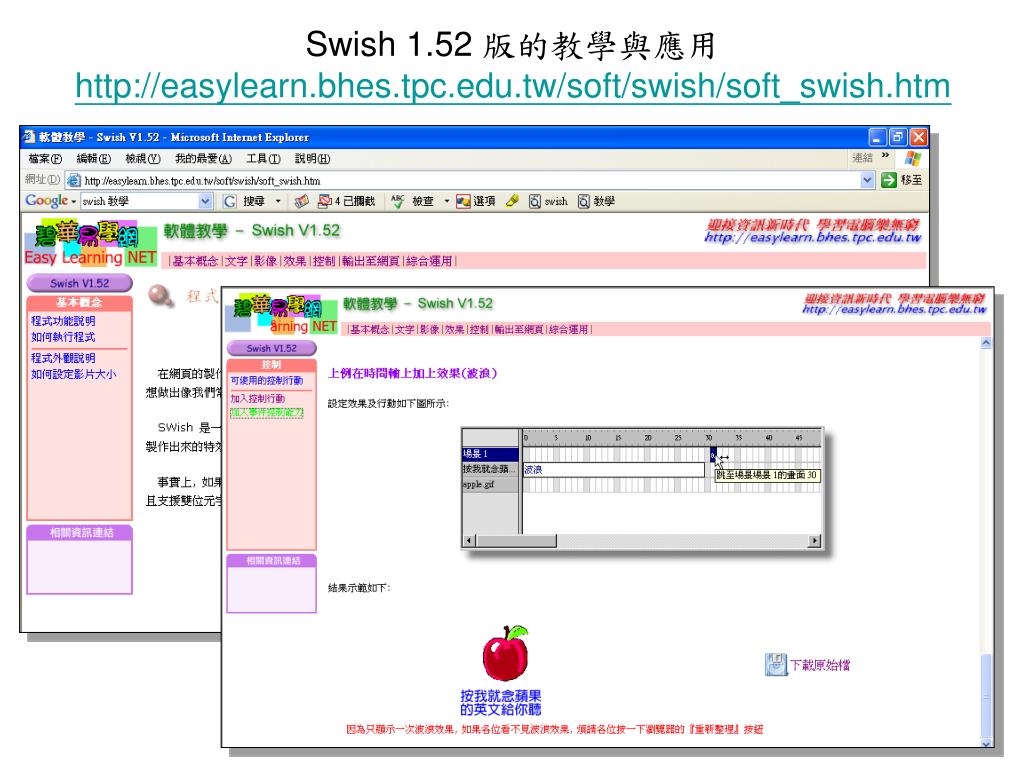The width and height of the screenshot is (1024, 768).
Task: Click the '教學' find-word icon on Google toolbar
Action: coord(584,201)
